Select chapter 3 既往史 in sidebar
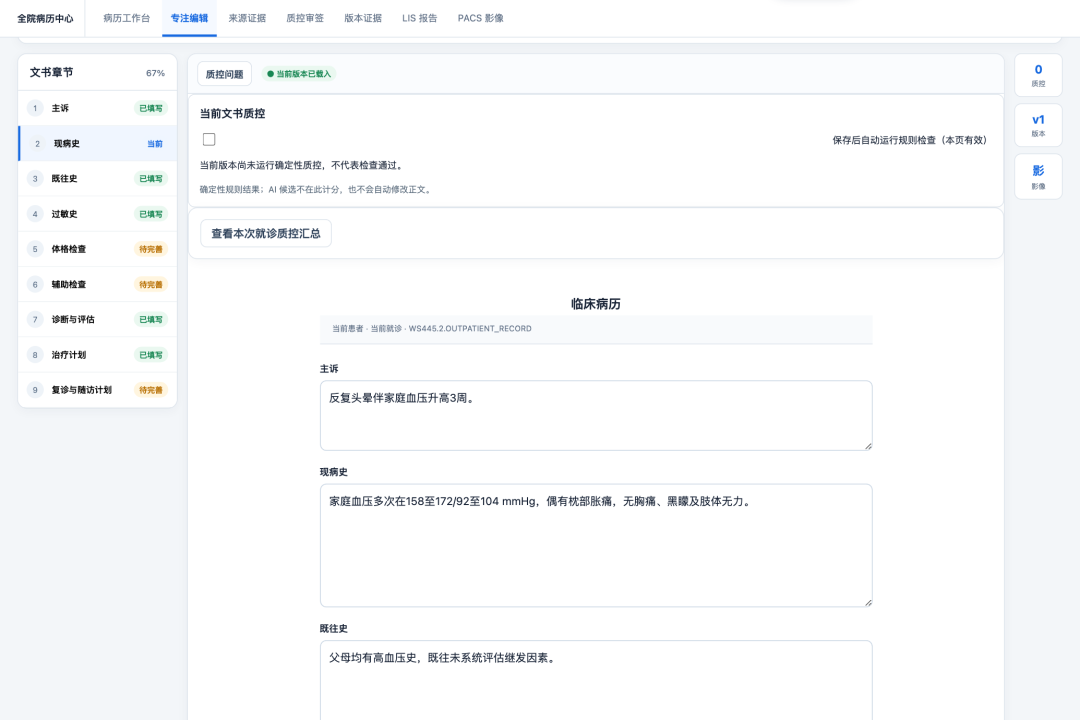1080x720 pixels. pos(97,178)
